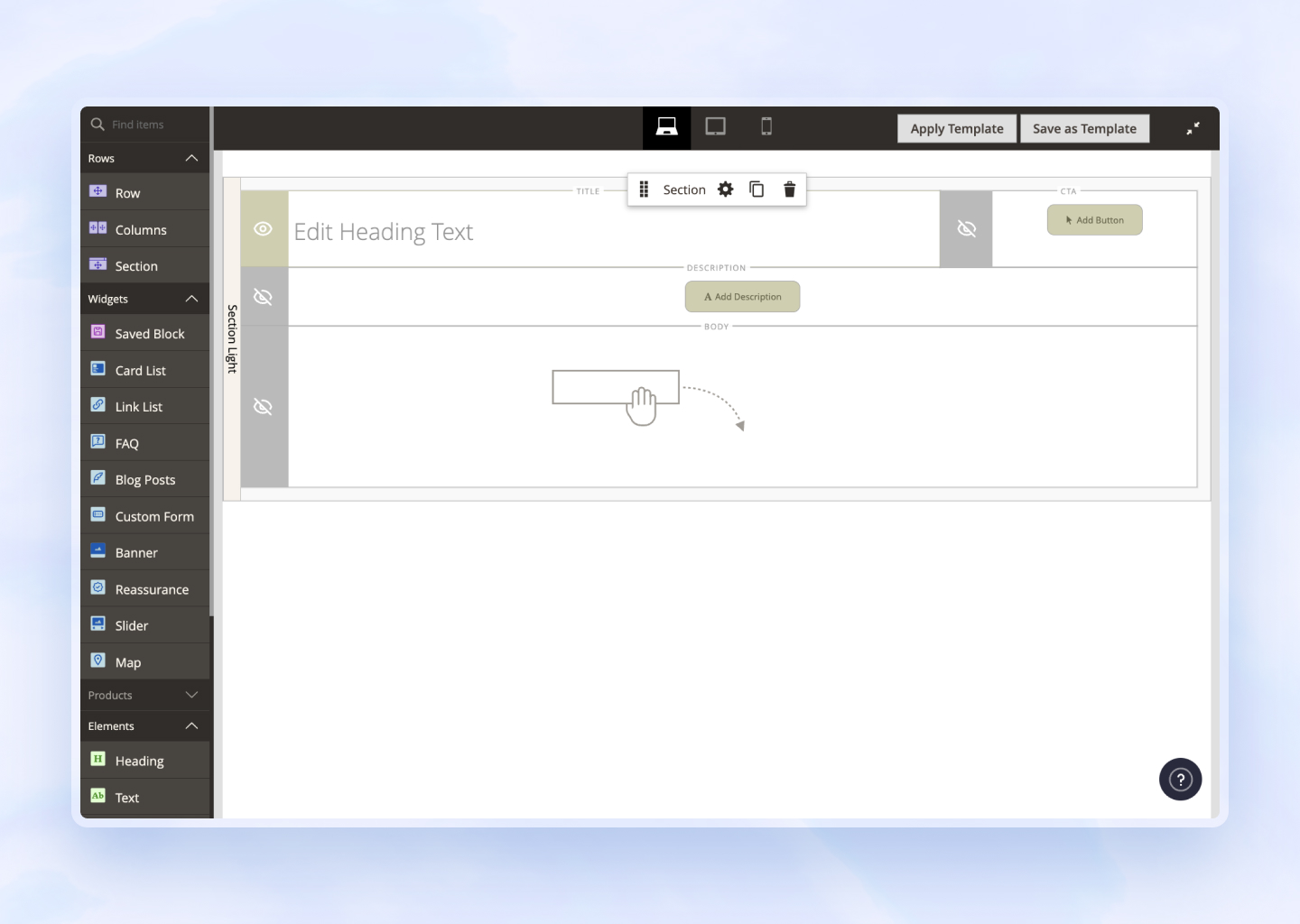Image resolution: width=1300 pixels, height=924 pixels.
Task: Click the FAQ widget icon
Action: [98, 441]
